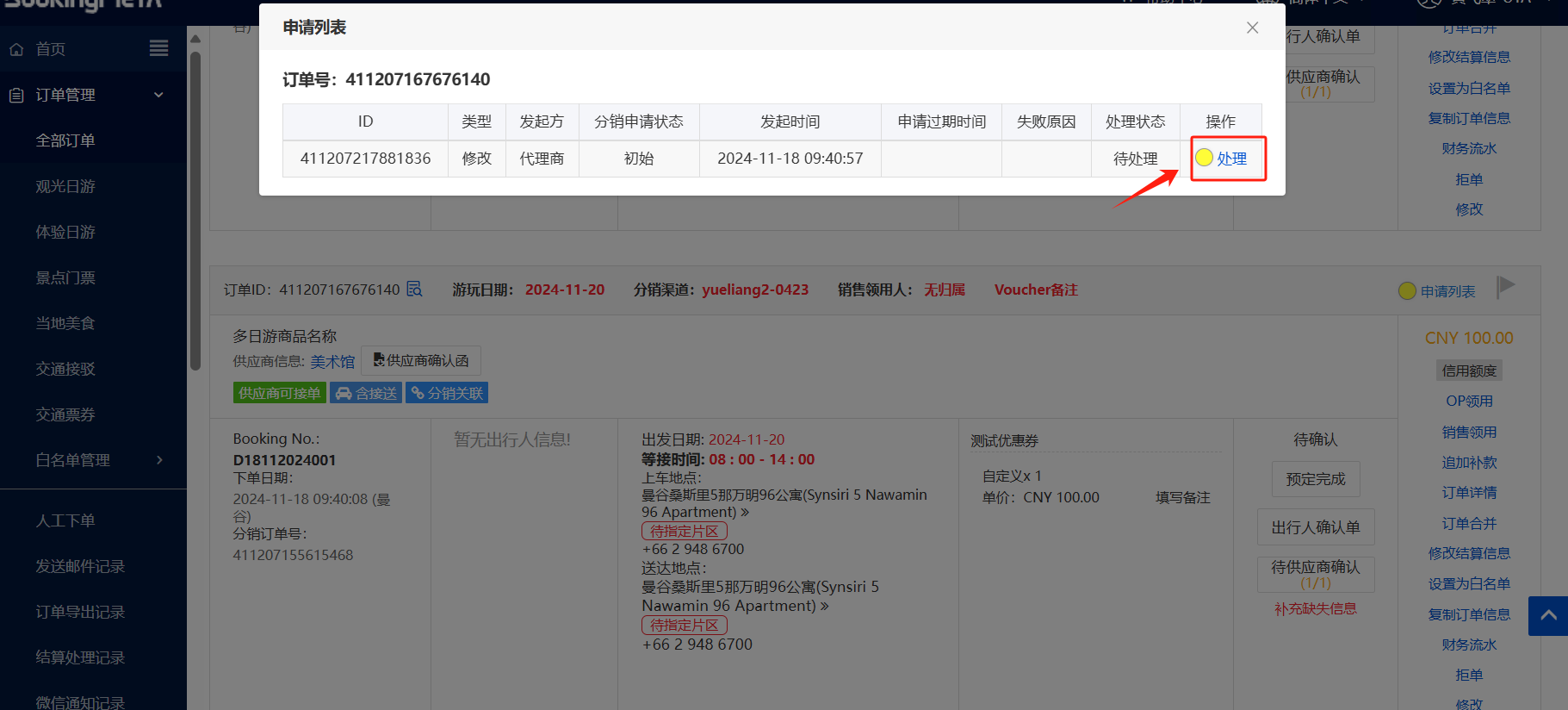
Task: Open 申请列表 with yellow dot indicator
Action: pos(1446,291)
